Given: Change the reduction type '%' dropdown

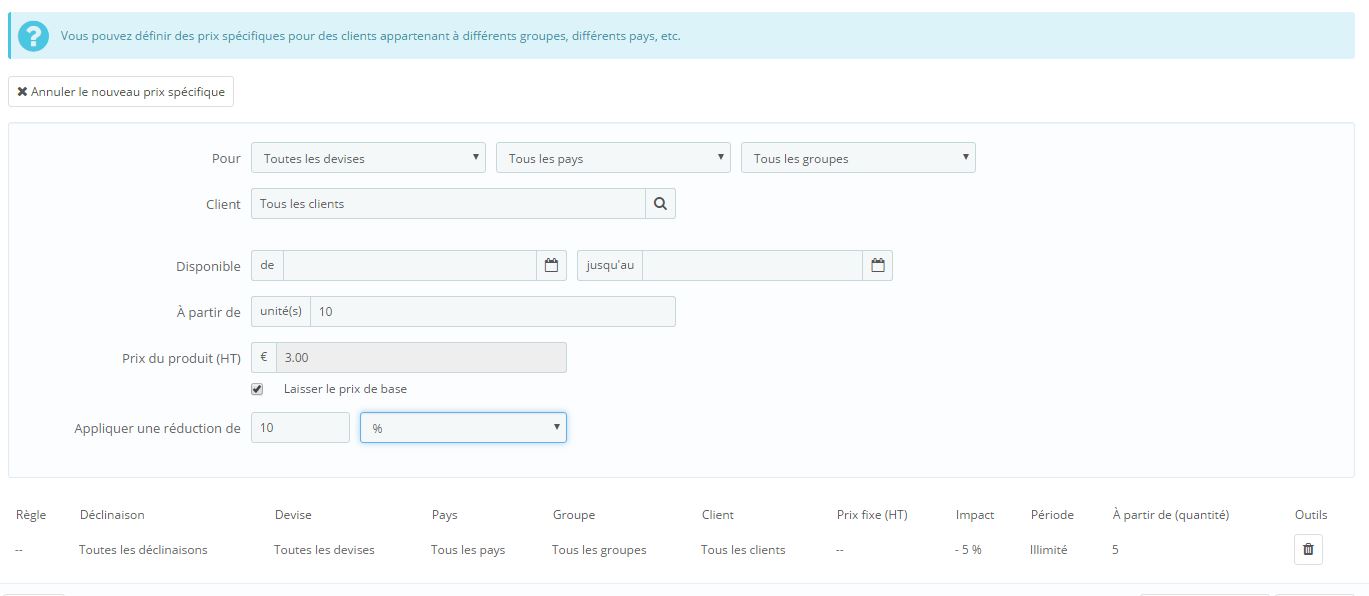Looking at the screenshot, I should coord(463,428).
